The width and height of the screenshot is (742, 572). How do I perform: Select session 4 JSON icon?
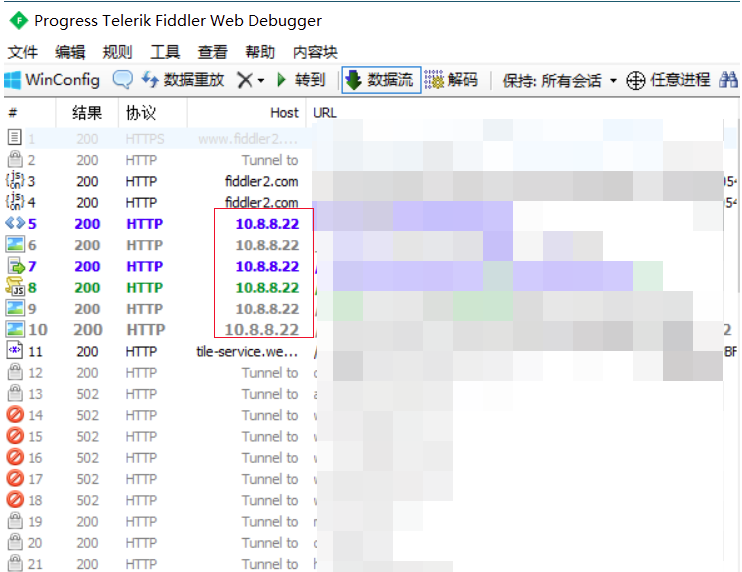[x=14, y=202]
